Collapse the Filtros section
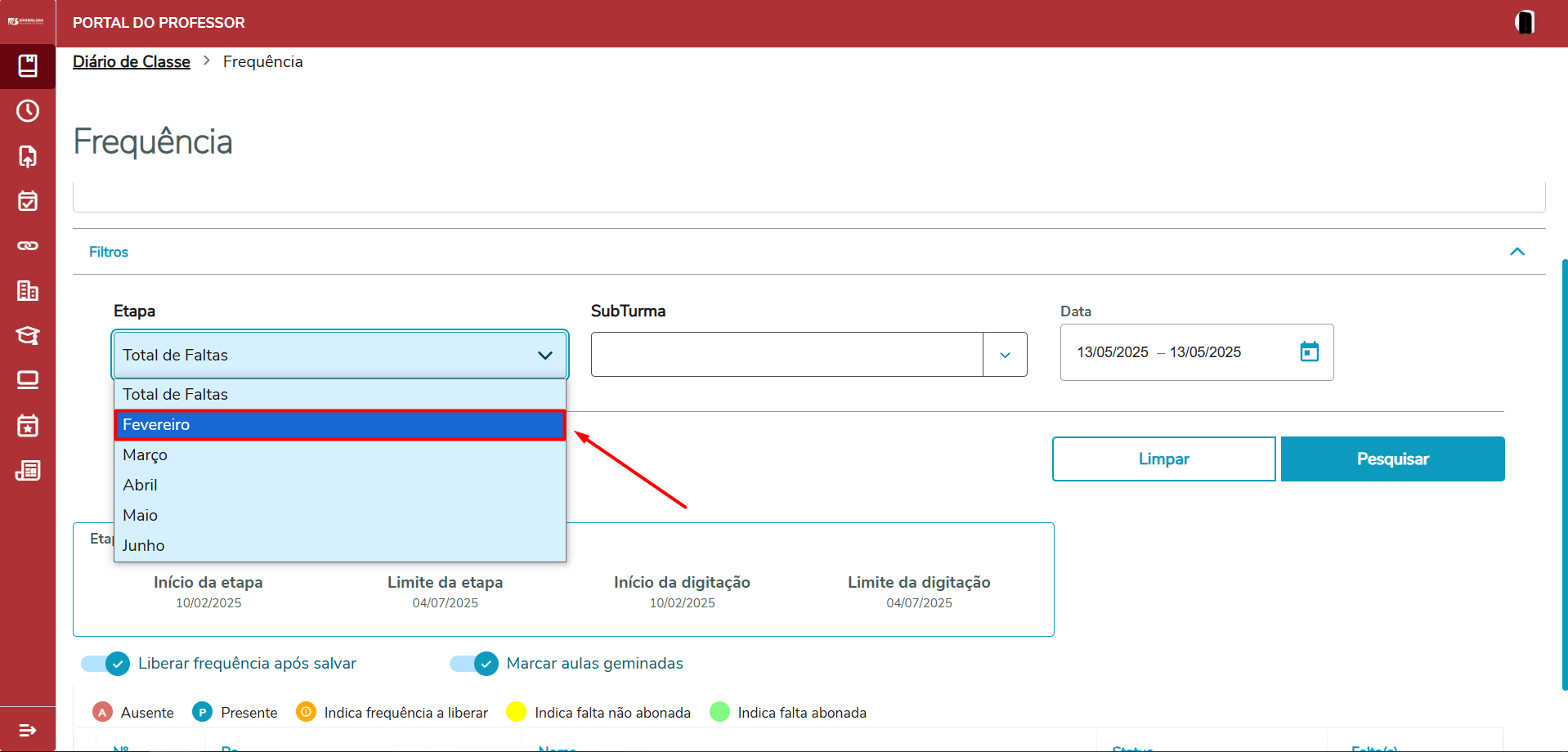This screenshot has width=1568, height=752. pos(1516,252)
